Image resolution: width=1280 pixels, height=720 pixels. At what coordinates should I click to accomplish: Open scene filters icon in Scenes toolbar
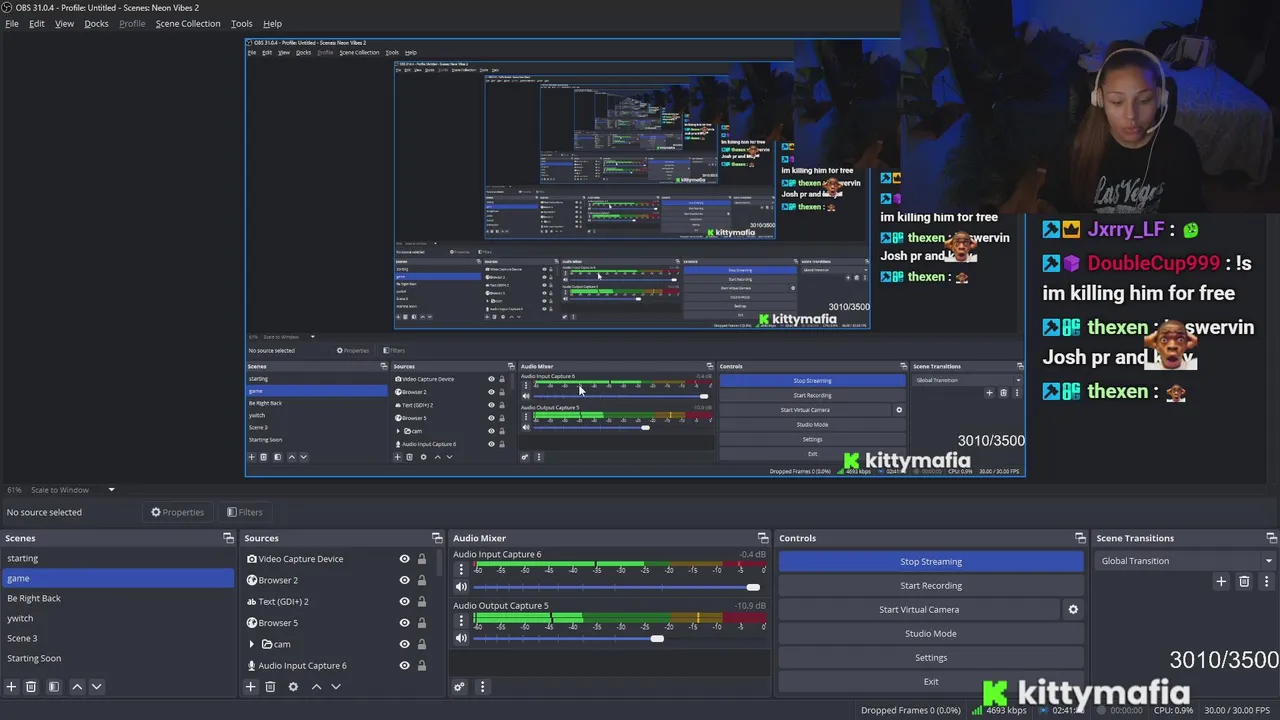(x=54, y=687)
